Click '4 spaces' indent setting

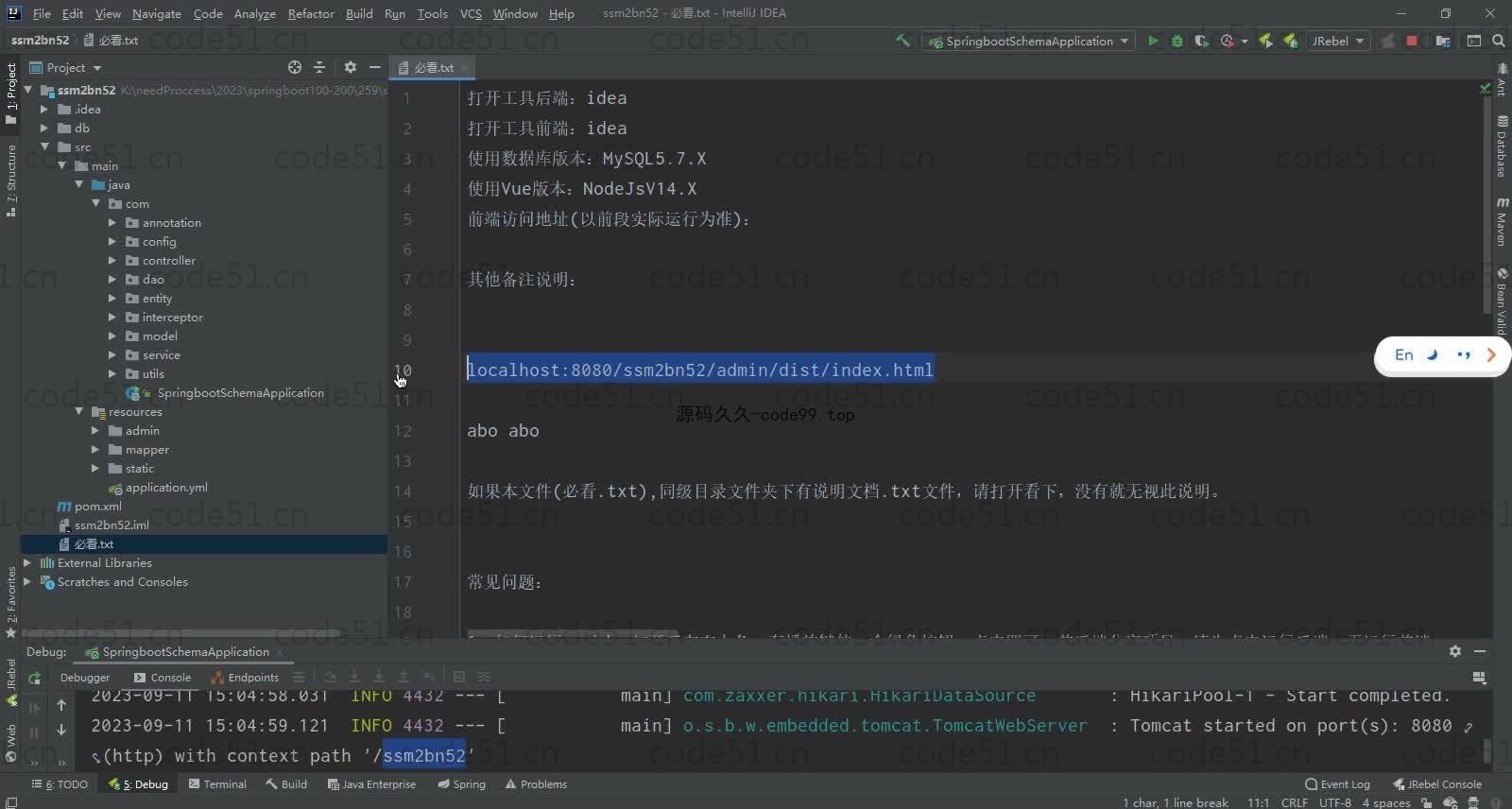(x=1386, y=802)
